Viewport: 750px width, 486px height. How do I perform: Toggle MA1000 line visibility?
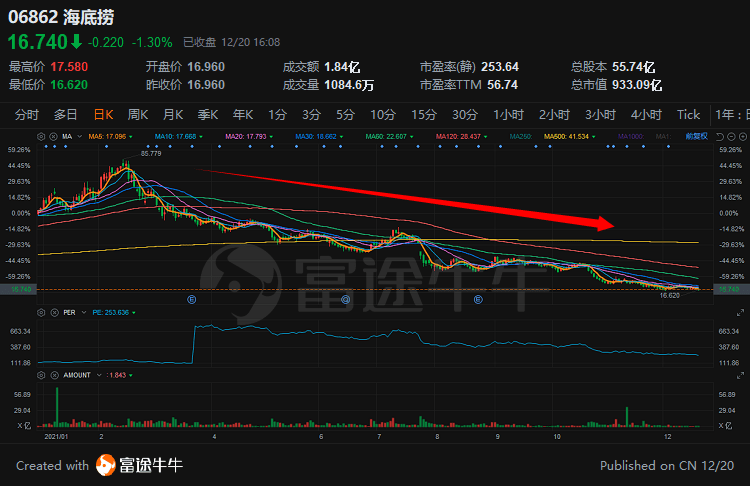[x=630, y=137]
